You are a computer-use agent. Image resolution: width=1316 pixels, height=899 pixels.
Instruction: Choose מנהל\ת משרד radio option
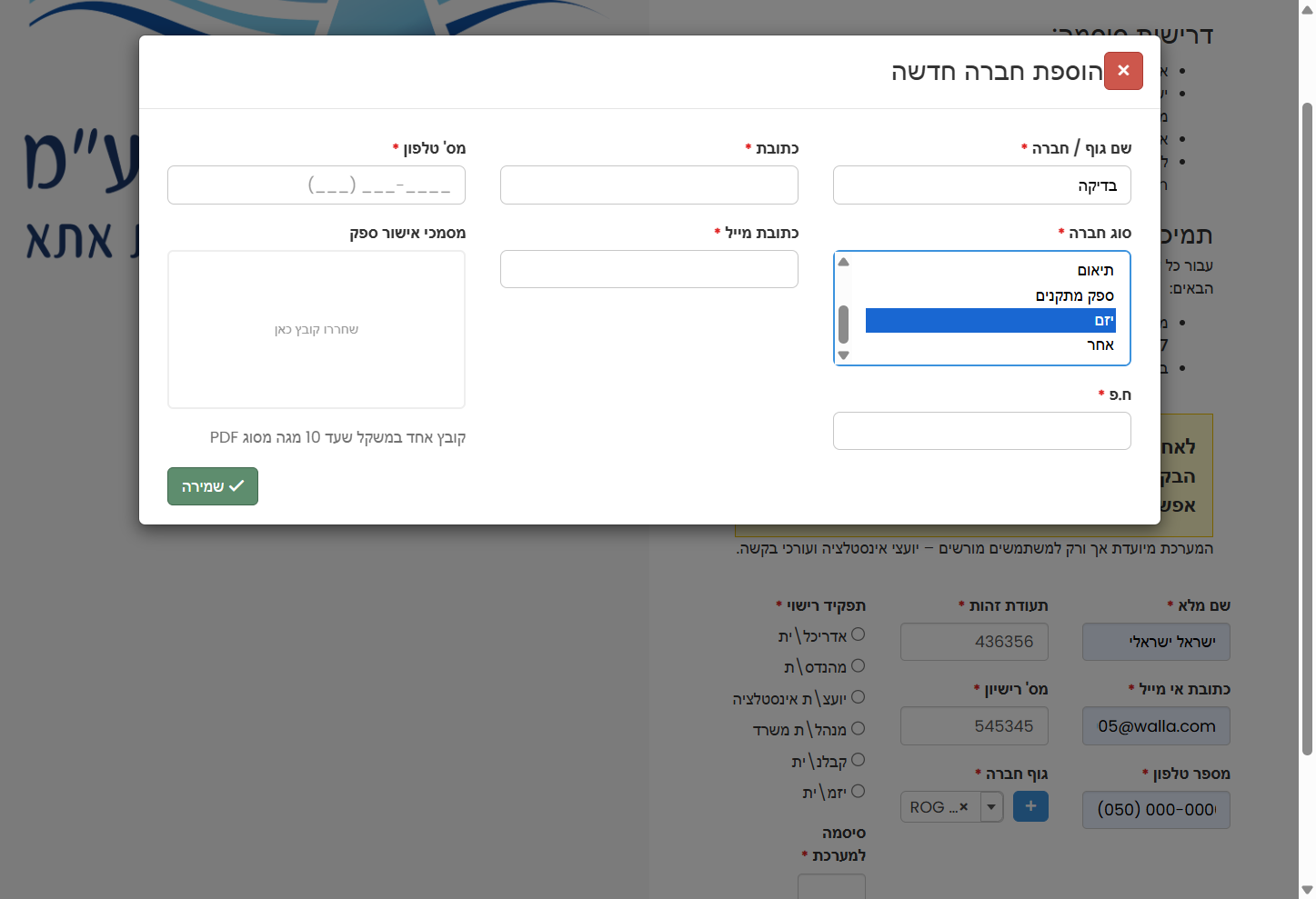[858, 729]
